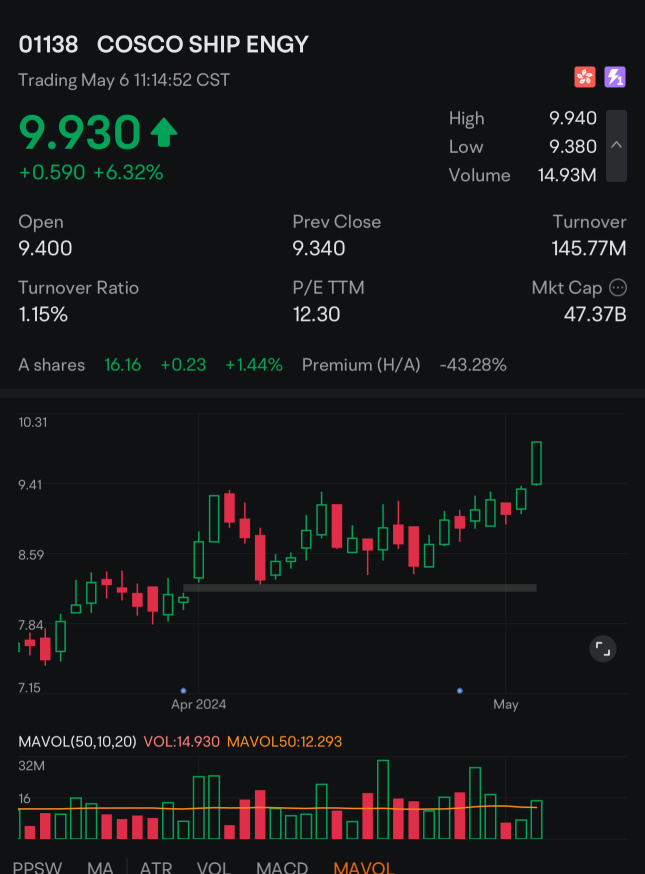Tap the Turnover value 145.77M
This screenshot has height=874, width=645.
(x=589, y=248)
